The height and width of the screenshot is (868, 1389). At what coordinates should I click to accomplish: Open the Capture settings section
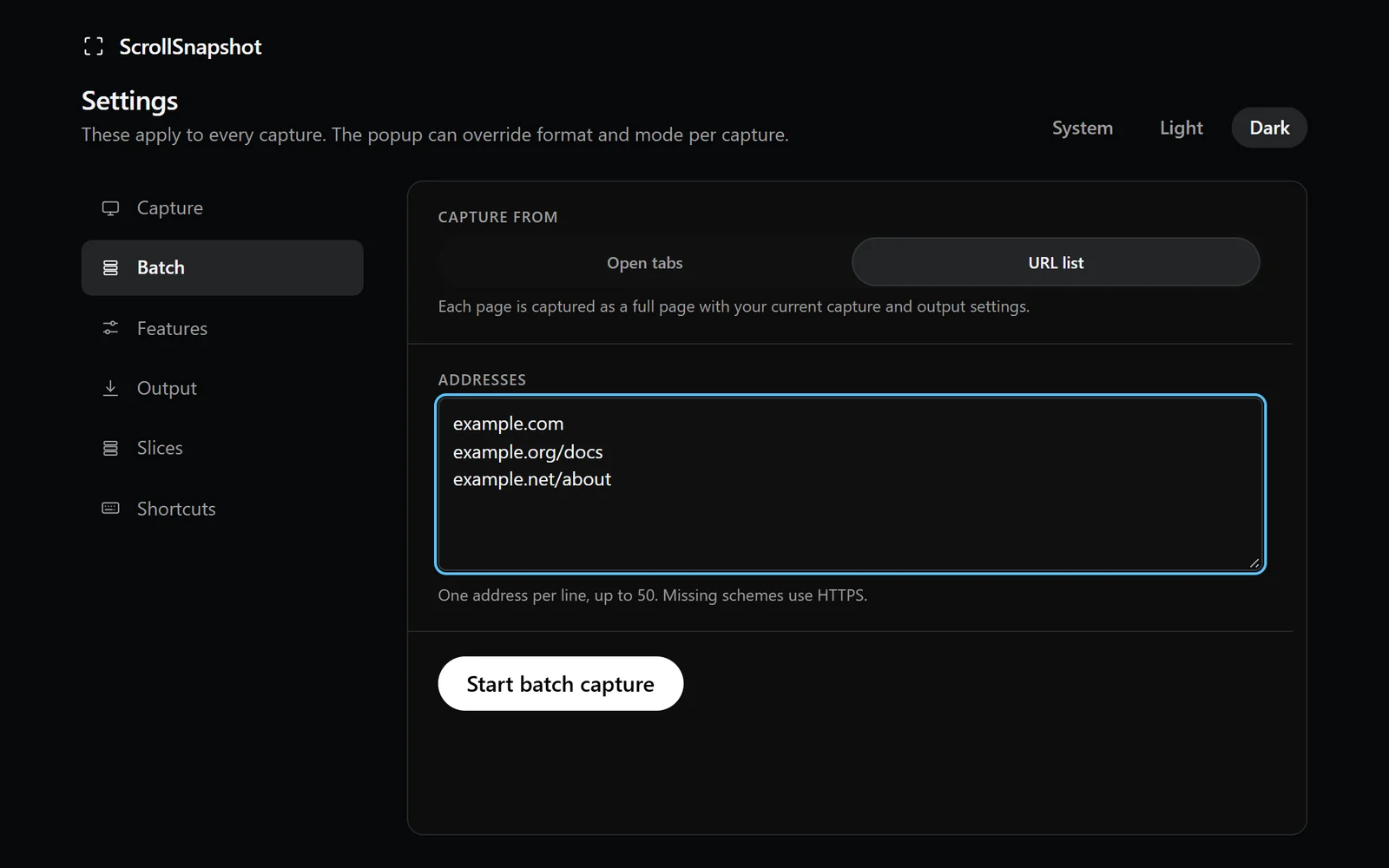(x=222, y=208)
